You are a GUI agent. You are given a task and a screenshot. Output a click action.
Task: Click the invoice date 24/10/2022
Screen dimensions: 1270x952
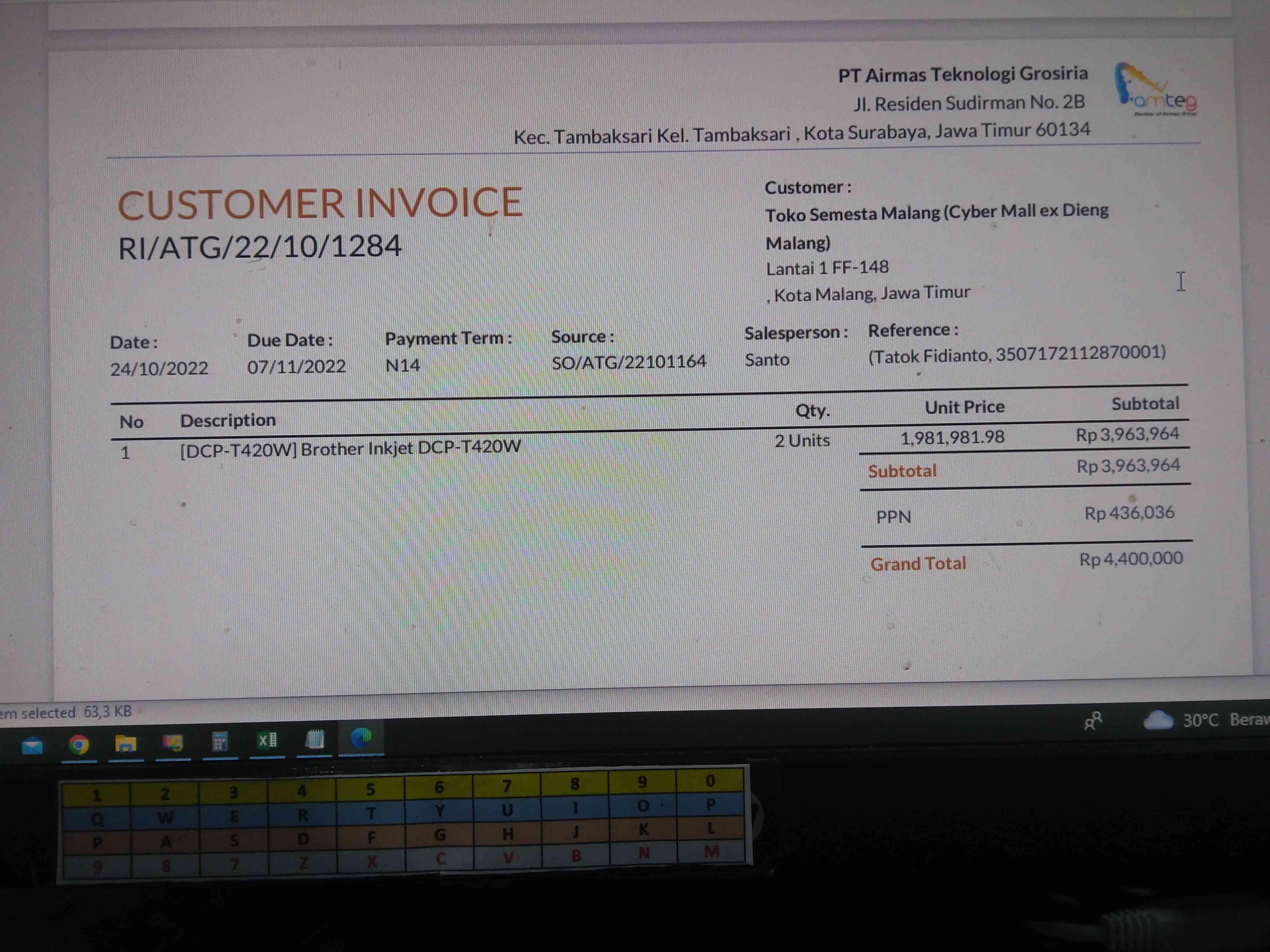point(159,368)
